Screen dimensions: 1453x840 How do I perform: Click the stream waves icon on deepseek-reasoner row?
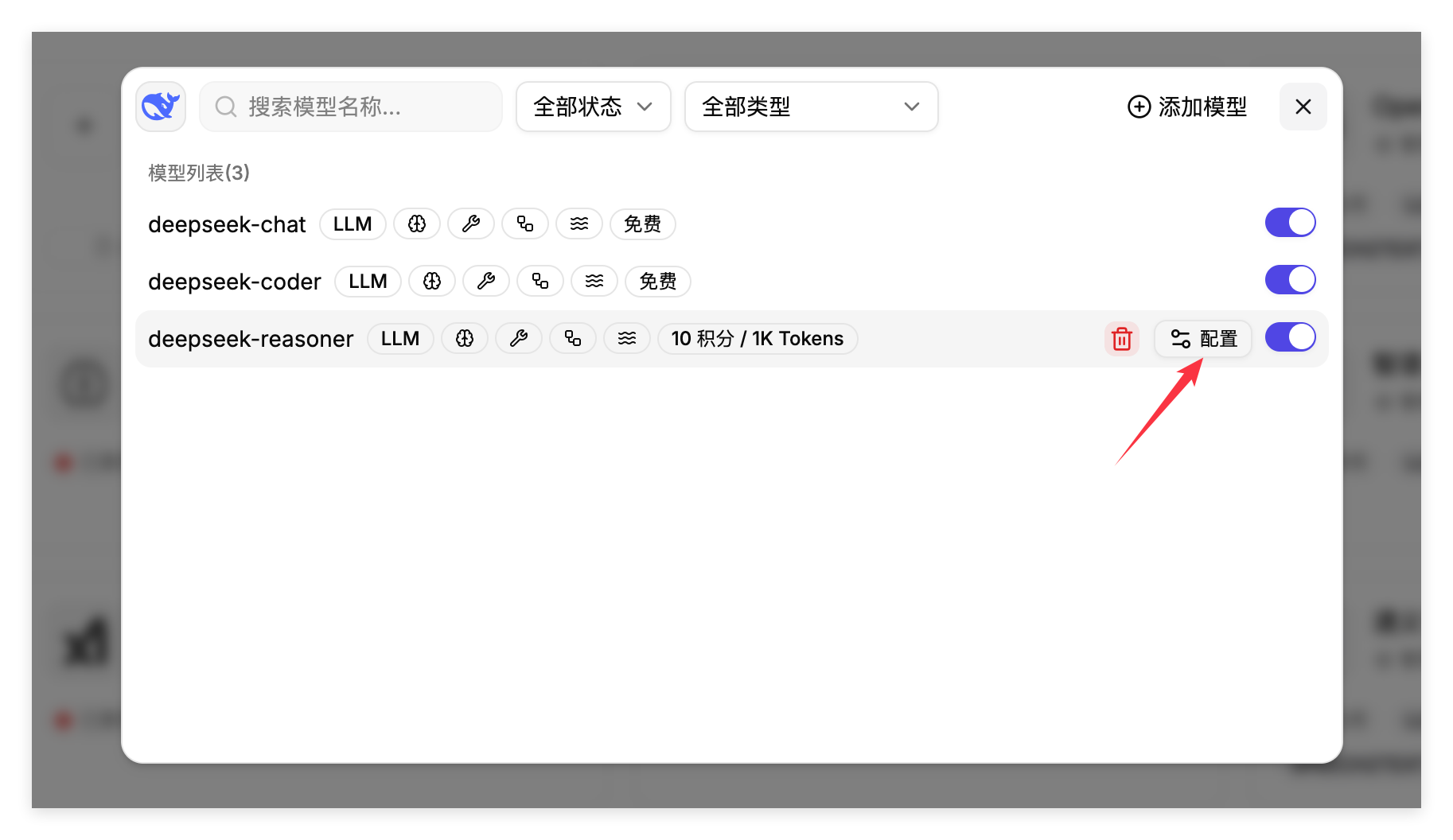[x=627, y=339]
